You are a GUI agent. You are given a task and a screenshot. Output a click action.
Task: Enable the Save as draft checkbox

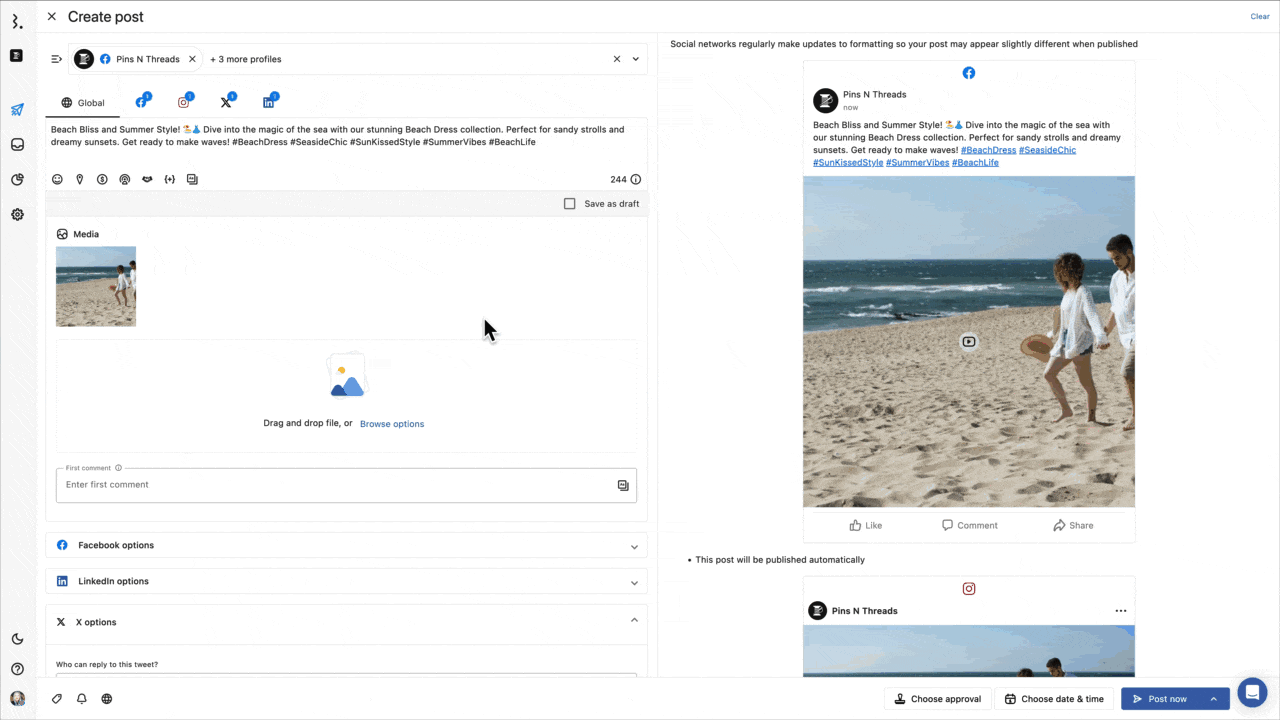570,204
